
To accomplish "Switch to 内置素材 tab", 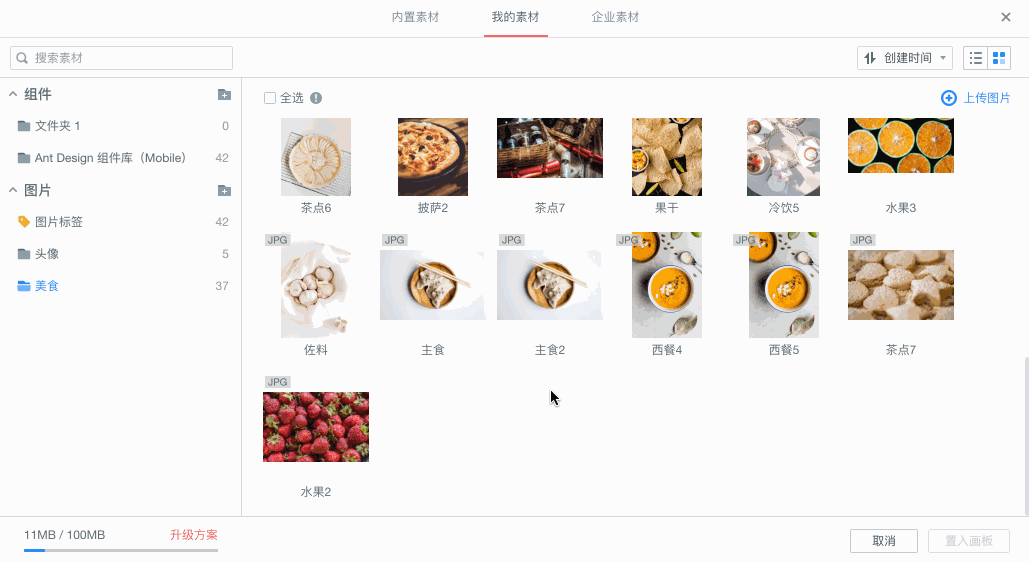I will click(415, 17).
